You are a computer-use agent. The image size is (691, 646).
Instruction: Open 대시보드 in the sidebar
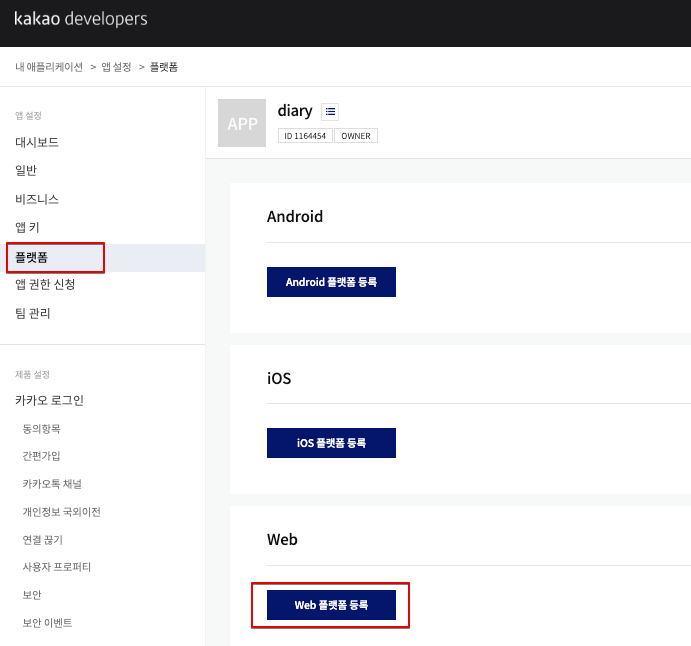[37, 142]
